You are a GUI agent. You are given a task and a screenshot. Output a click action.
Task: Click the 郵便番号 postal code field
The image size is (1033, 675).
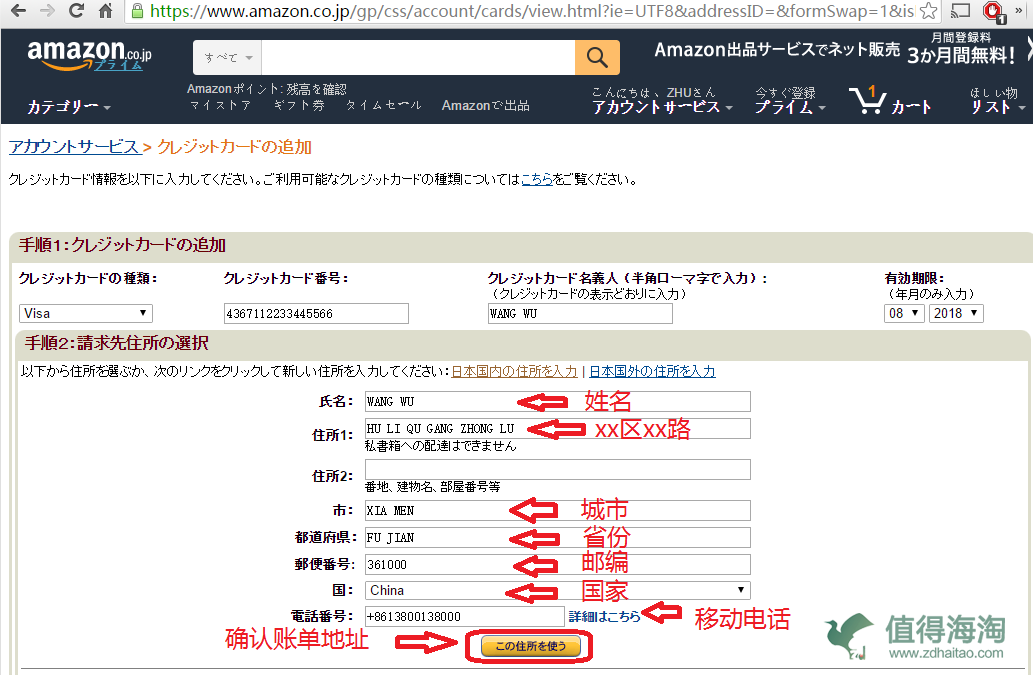pyautogui.click(x=557, y=564)
